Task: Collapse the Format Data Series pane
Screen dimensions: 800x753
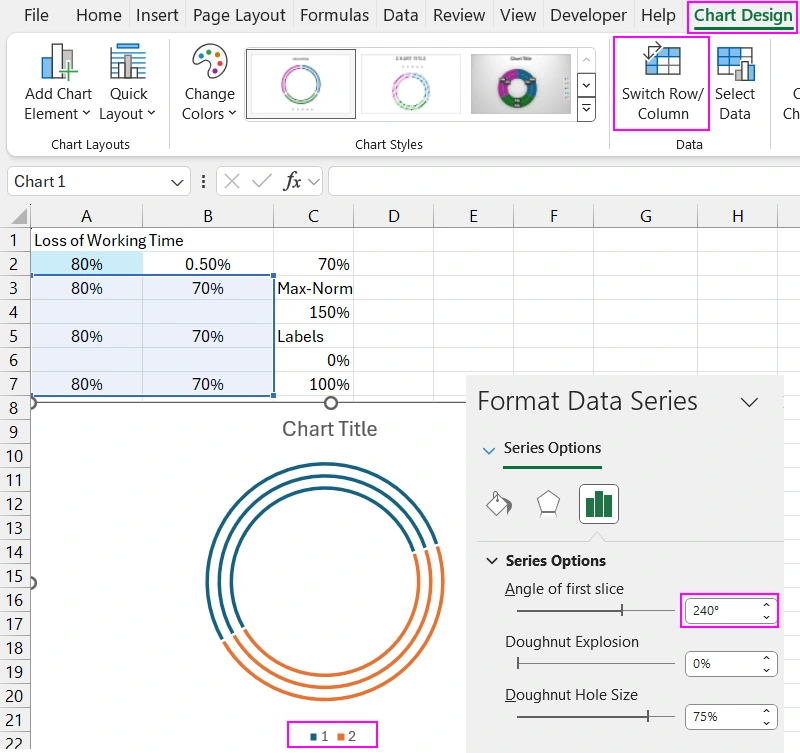Action: coord(749,401)
